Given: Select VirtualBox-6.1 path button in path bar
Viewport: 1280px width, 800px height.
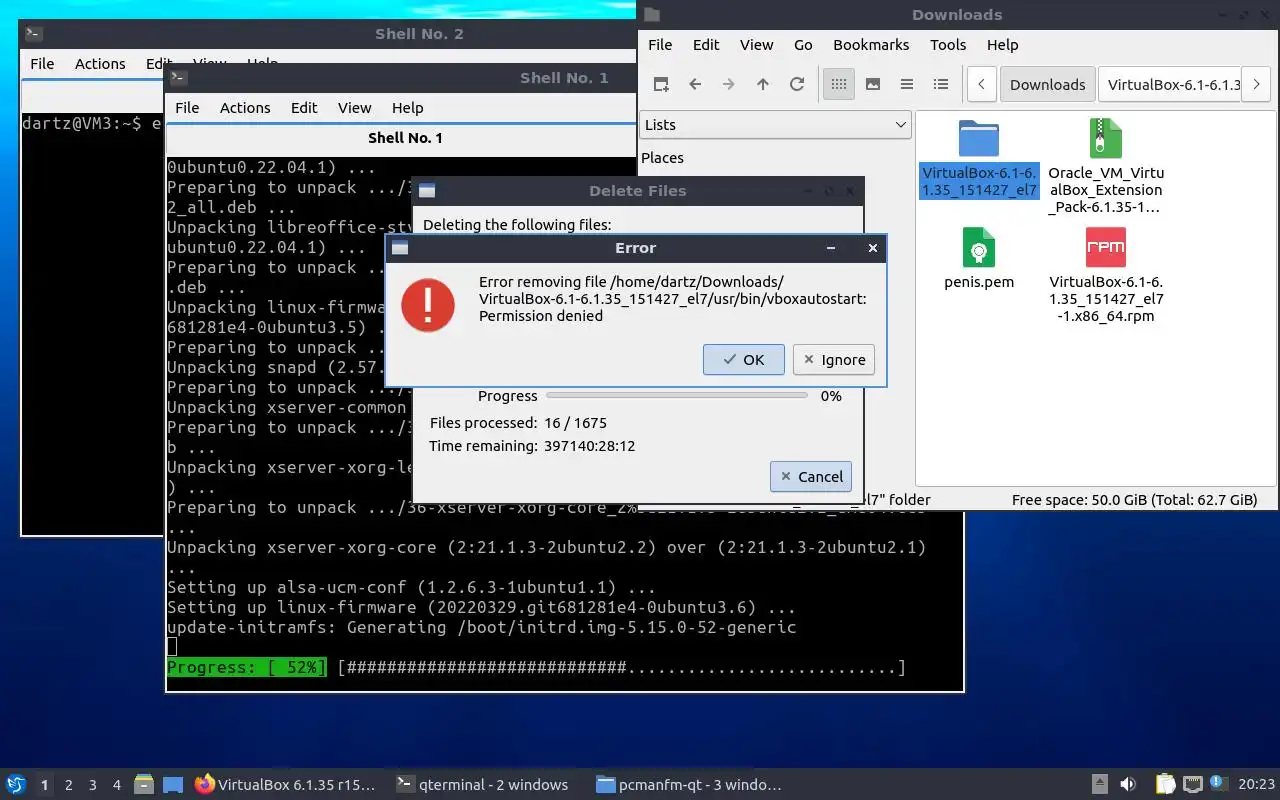Looking at the screenshot, I should click(1169, 85).
